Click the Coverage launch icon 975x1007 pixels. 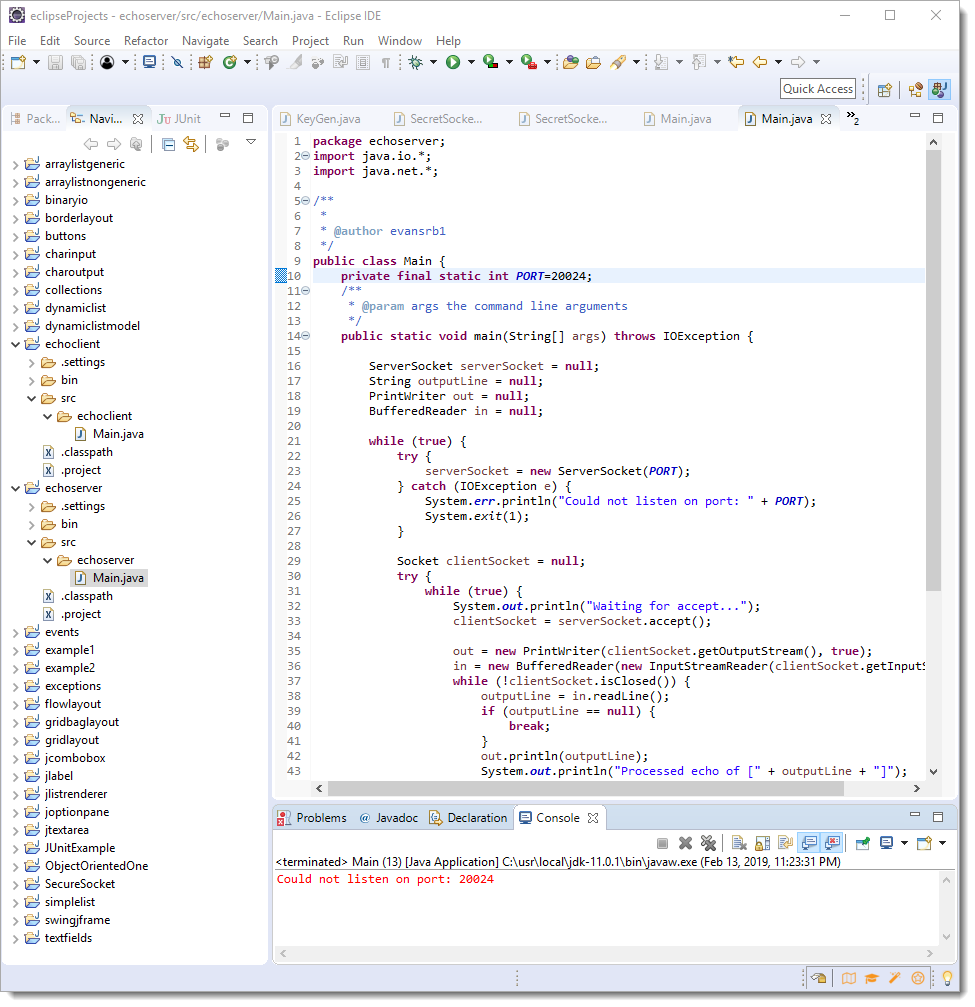point(491,62)
